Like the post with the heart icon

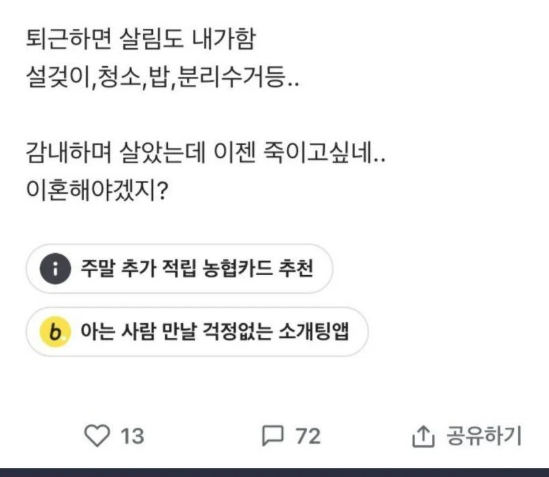pyautogui.click(x=97, y=436)
